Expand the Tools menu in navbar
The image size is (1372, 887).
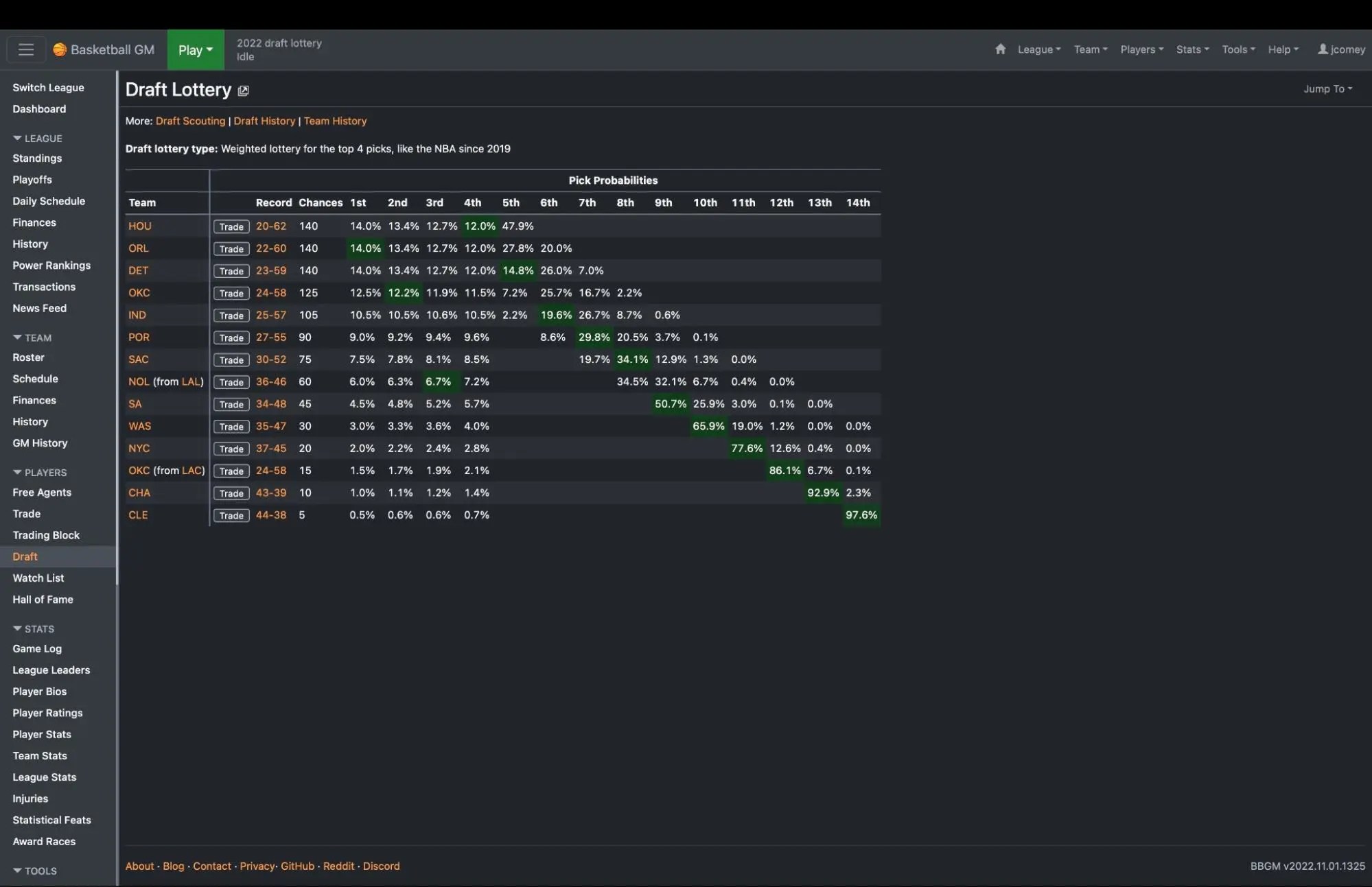(1238, 49)
